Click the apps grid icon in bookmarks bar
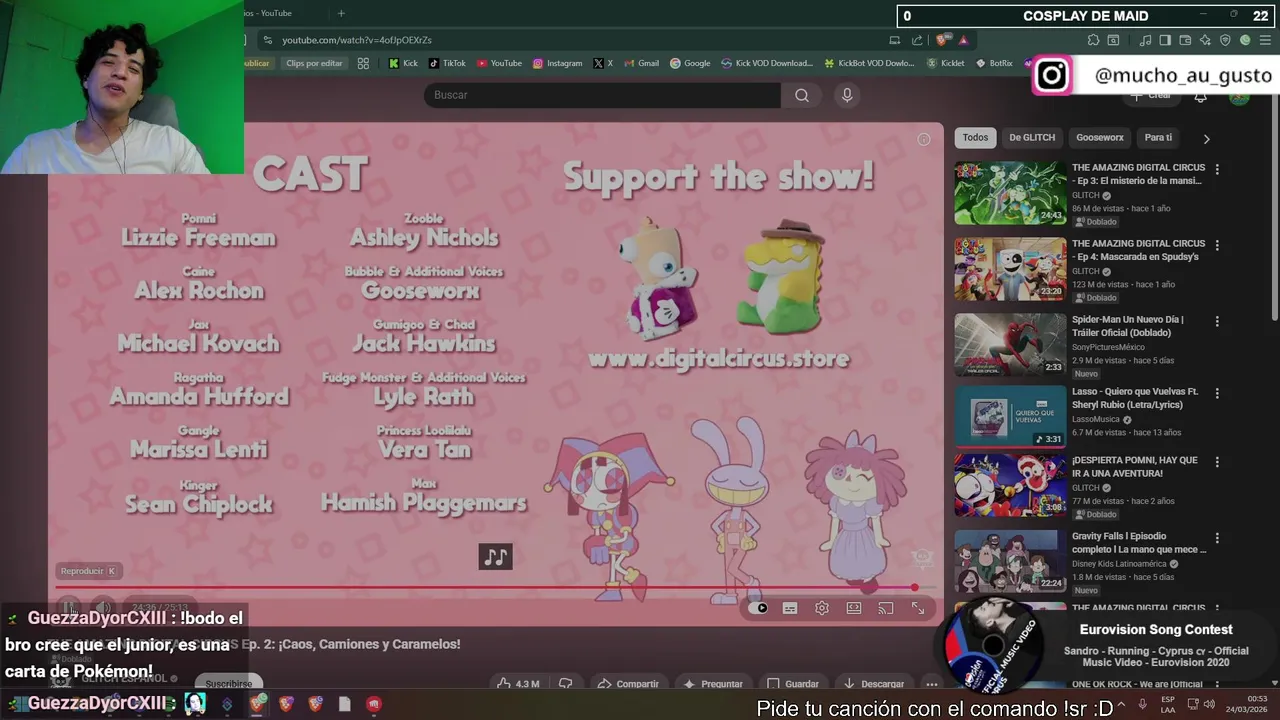Viewport: 1280px width, 720px height. (x=363, y=63)
